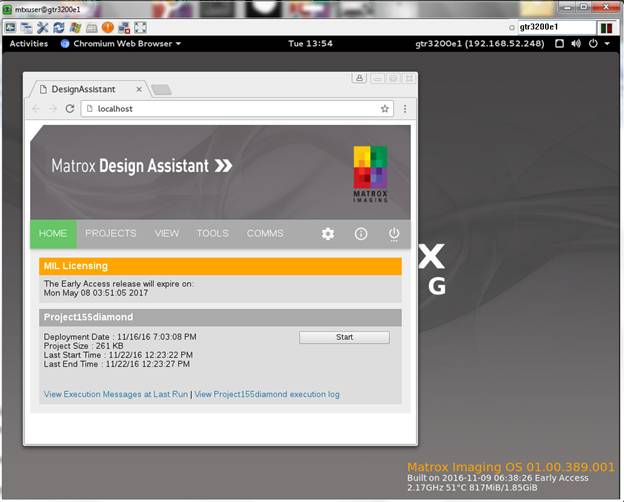This screenshot has height=502, width=624.
Task: Click the orange alert icon in VNC toolbar
Action: tap(107, 27)
